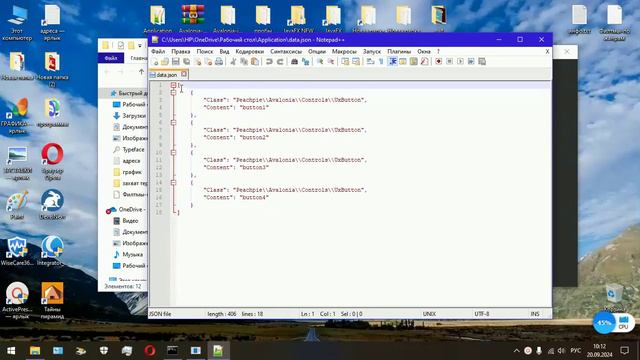This screenshot has width=640, height=360.
Task: Show hidden tray icons chevron
Action: [516, 351]
